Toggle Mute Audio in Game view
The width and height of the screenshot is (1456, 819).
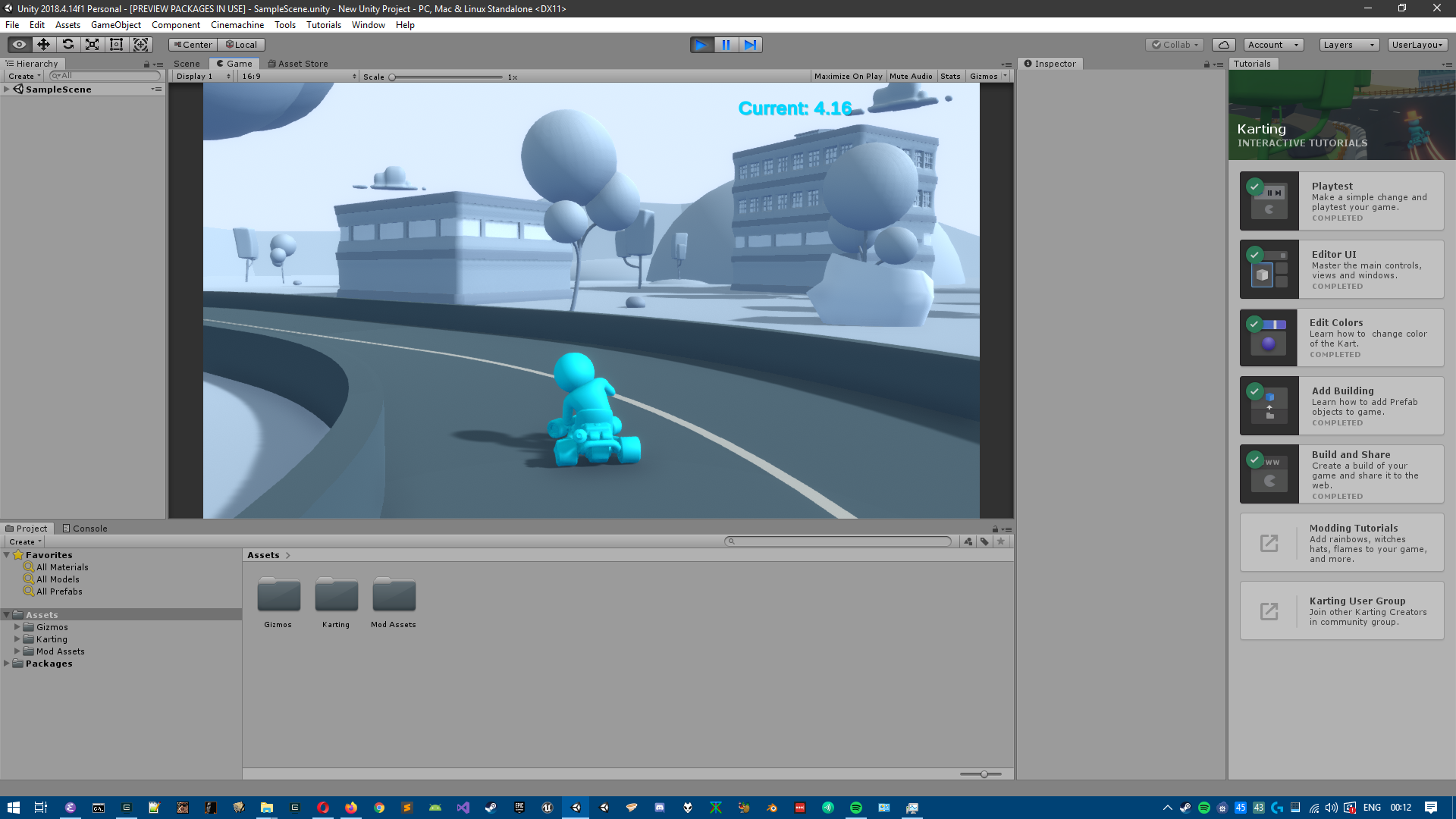coord(911,77)
